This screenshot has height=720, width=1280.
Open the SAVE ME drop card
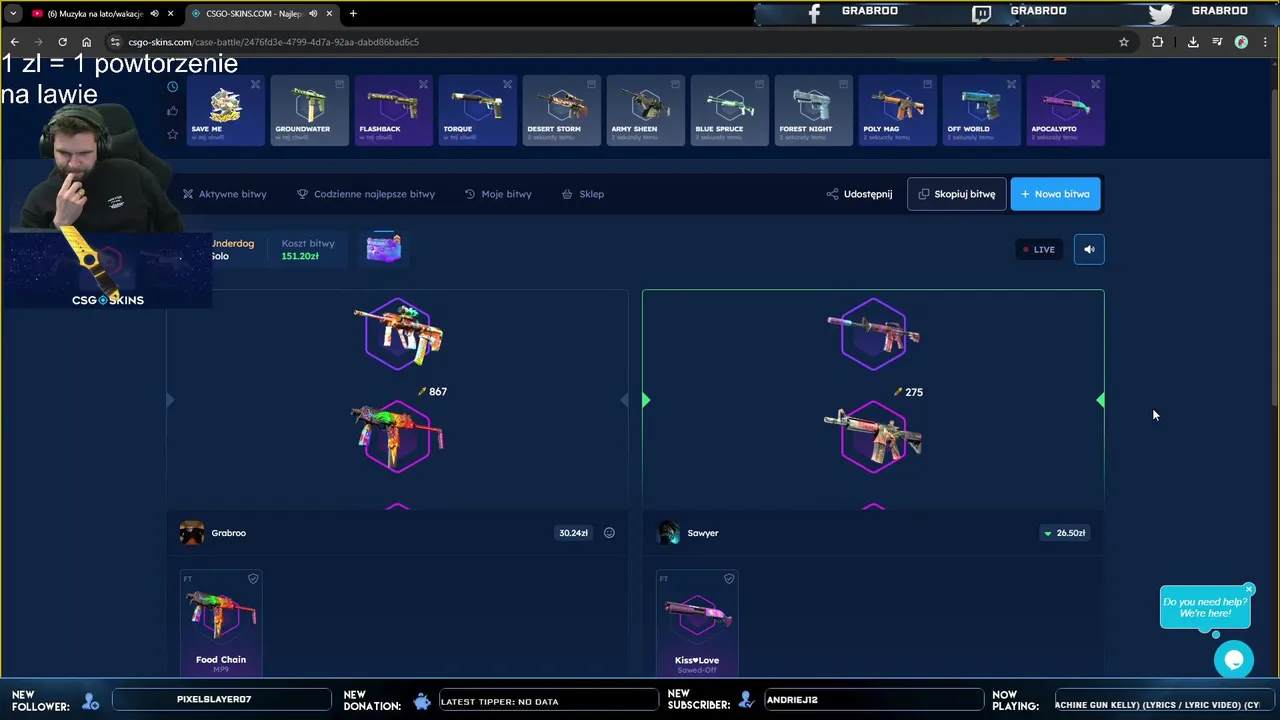[x=226, y=110]
